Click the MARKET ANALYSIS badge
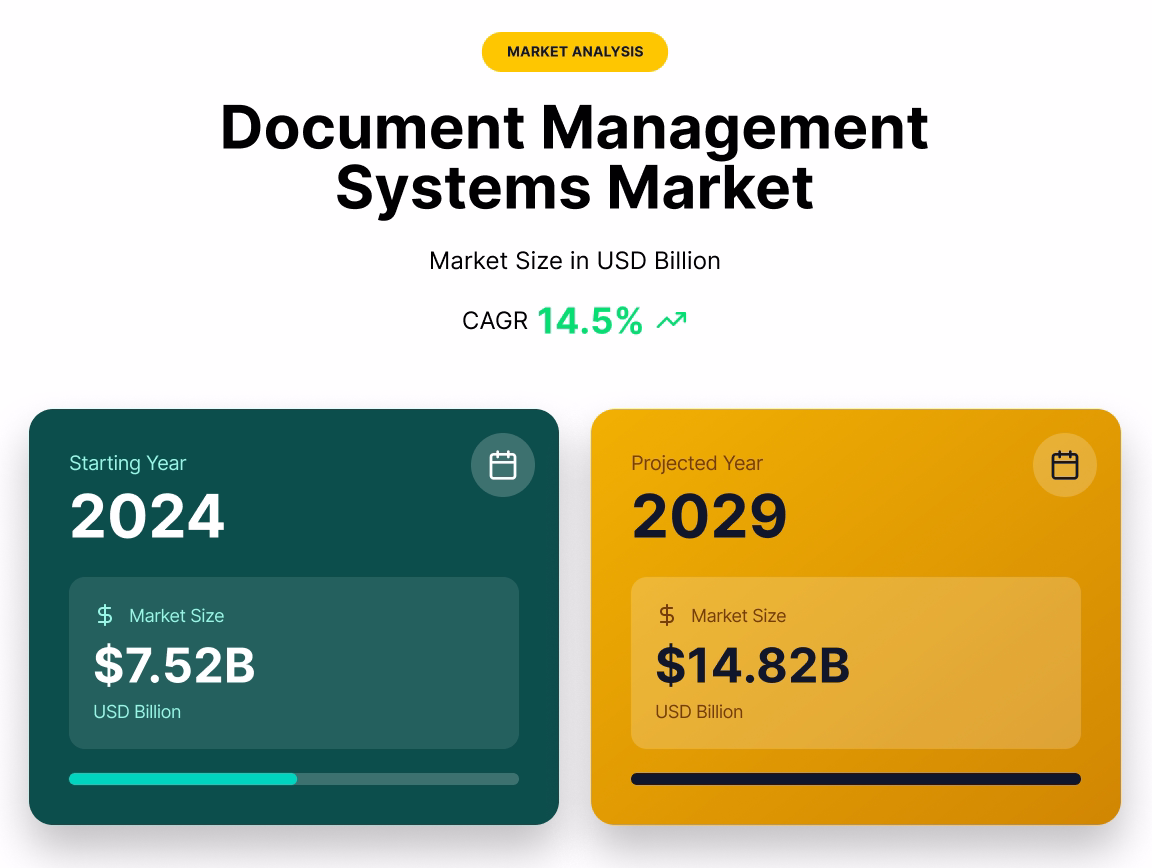This screenshot has width=1152, height=868. pyautogui.click(x=575, y=51)
